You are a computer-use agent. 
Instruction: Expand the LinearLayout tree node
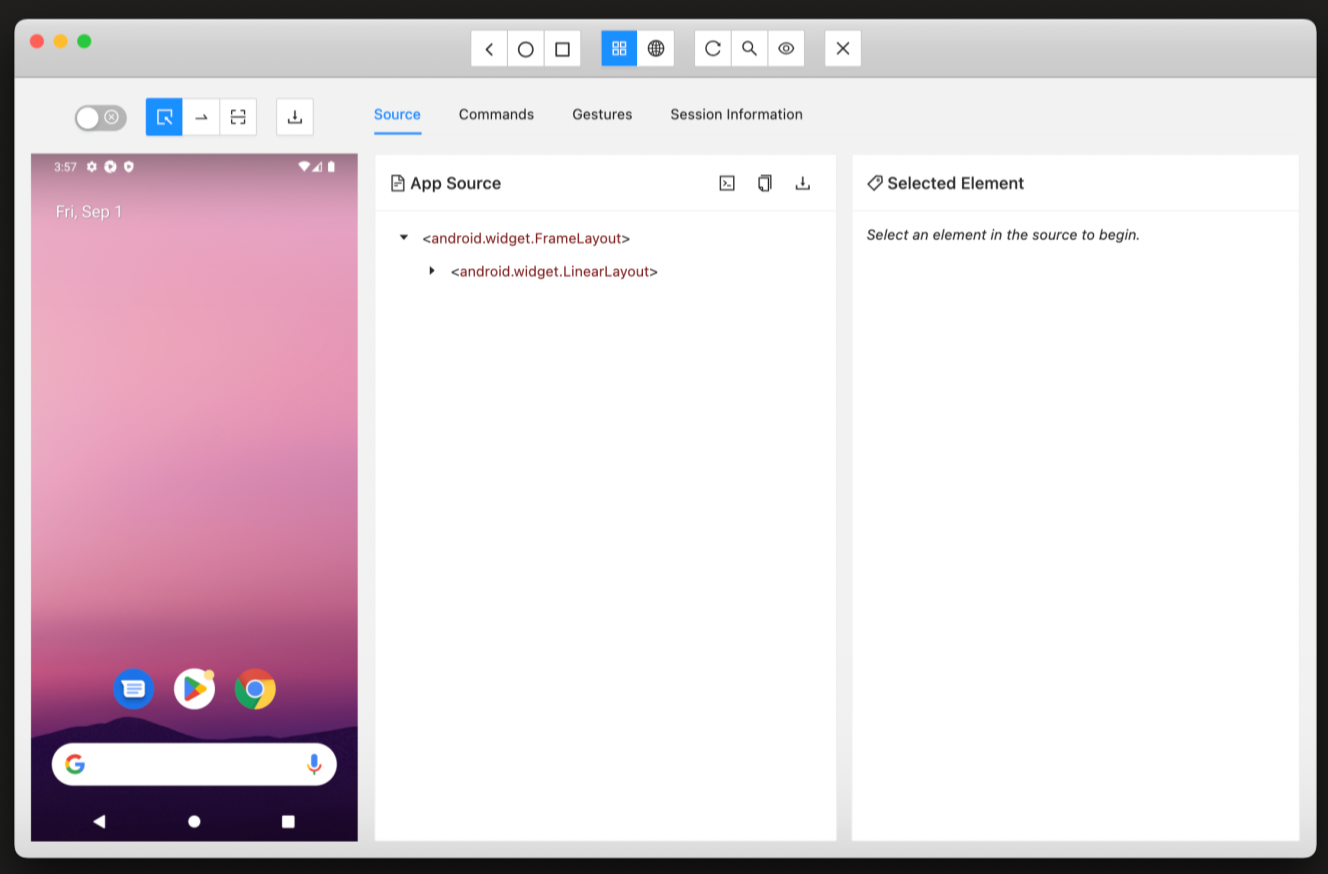[431, 270]
